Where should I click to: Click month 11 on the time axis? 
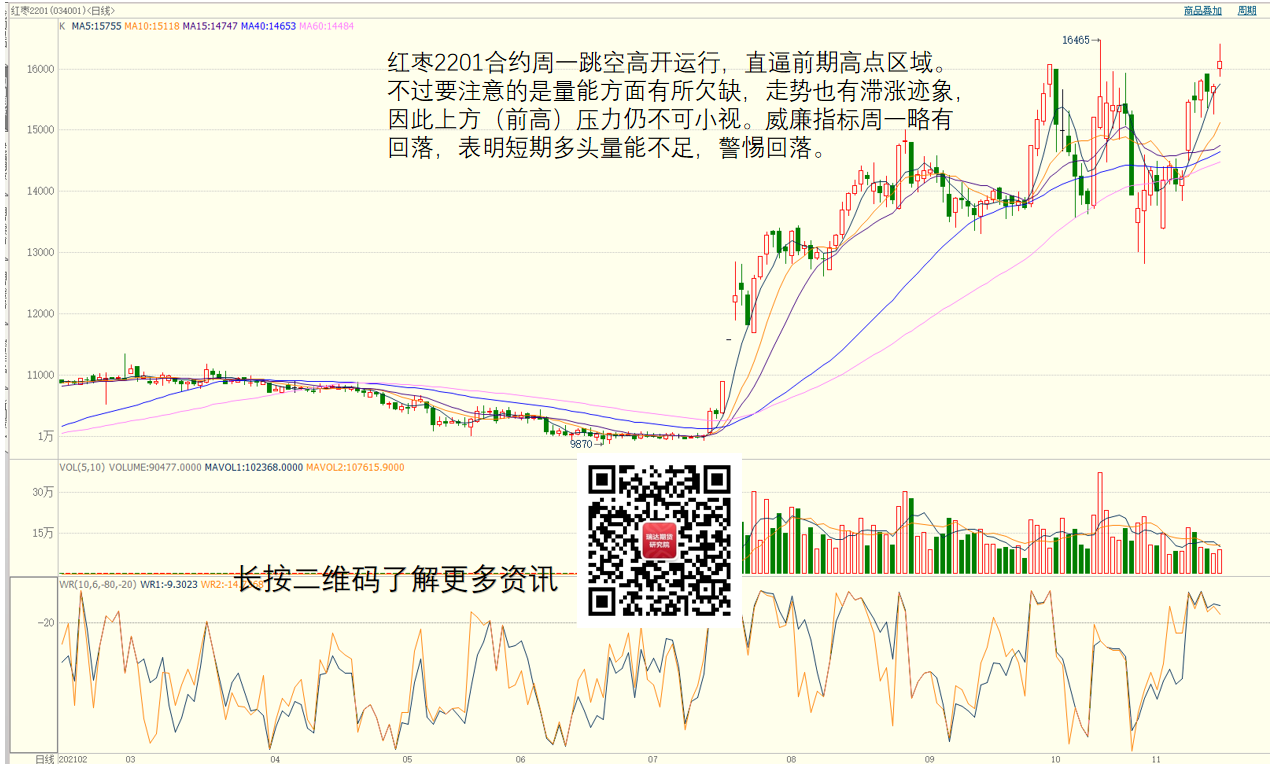click(1155, 759)
